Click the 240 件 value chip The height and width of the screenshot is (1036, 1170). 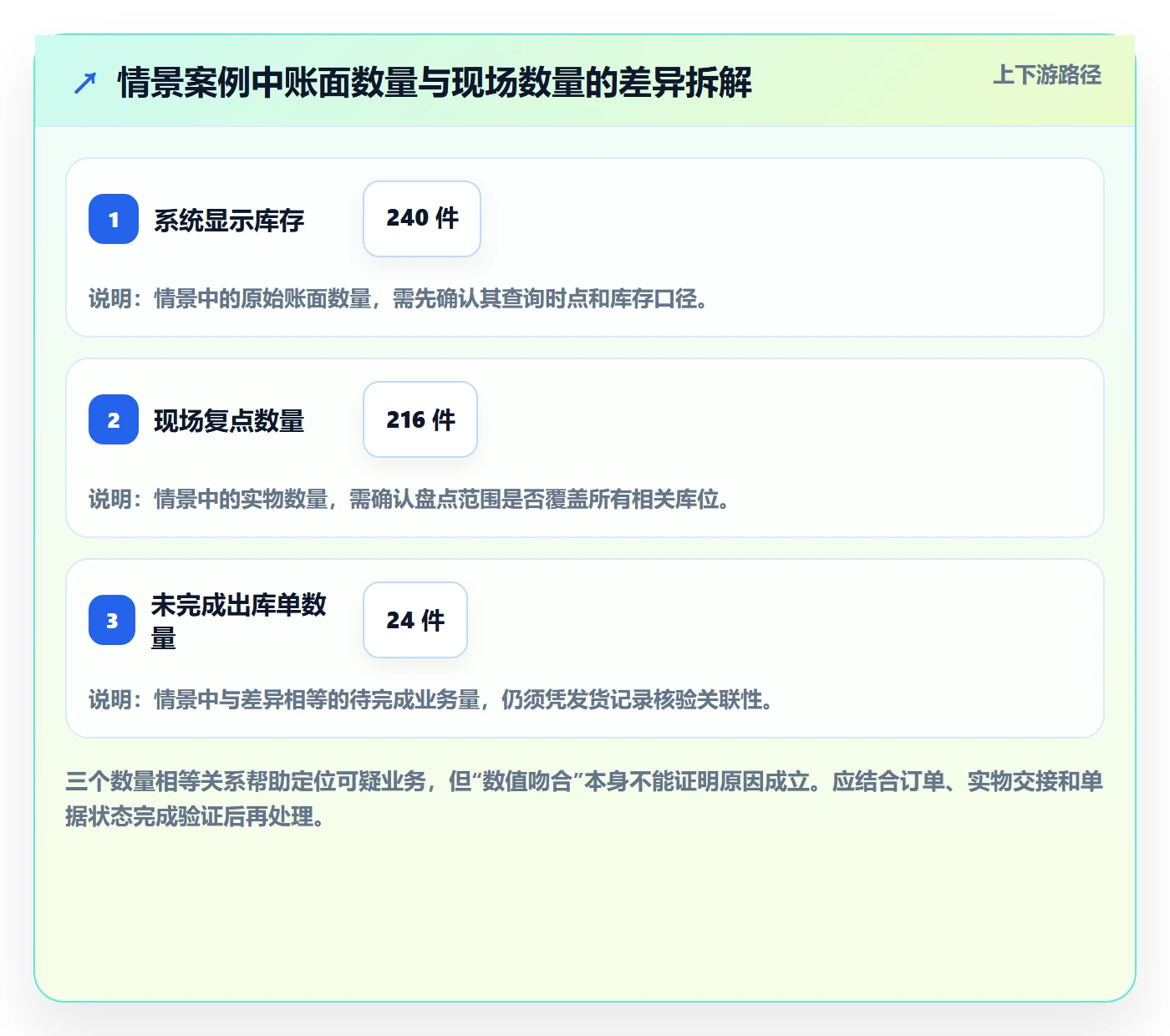(x=422, y=219)
